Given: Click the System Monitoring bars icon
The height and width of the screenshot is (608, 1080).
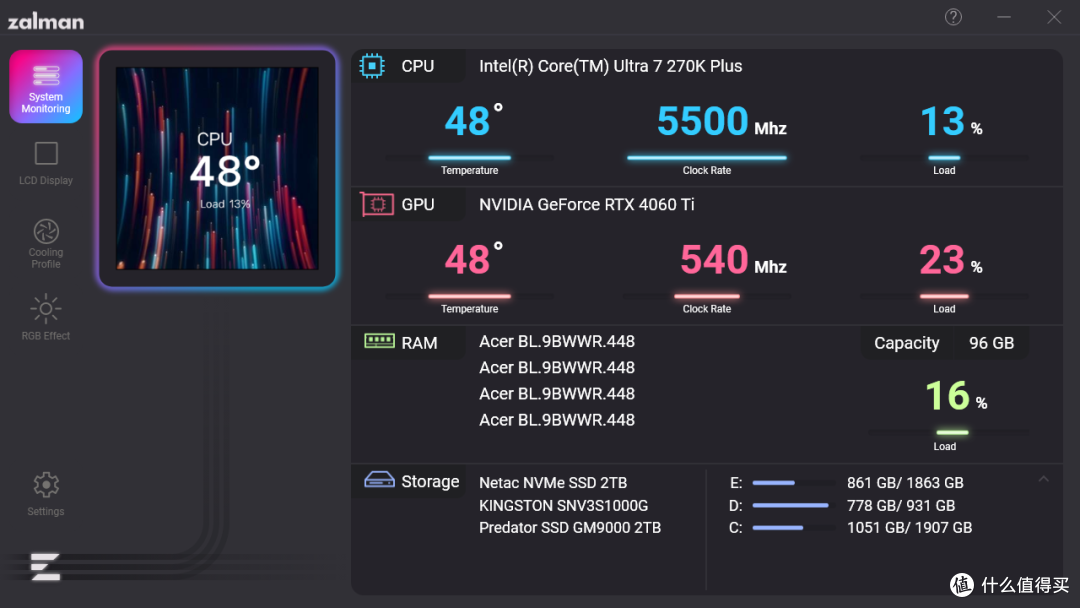Looking at the screenshot, I should (x=46, y=75).
